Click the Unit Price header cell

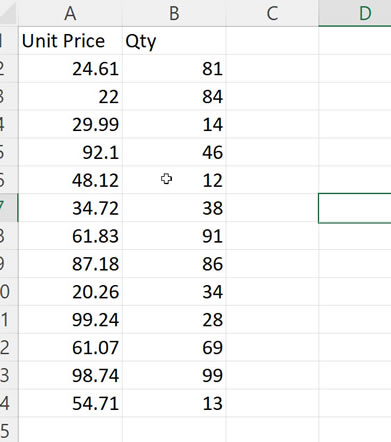[70, 41]
